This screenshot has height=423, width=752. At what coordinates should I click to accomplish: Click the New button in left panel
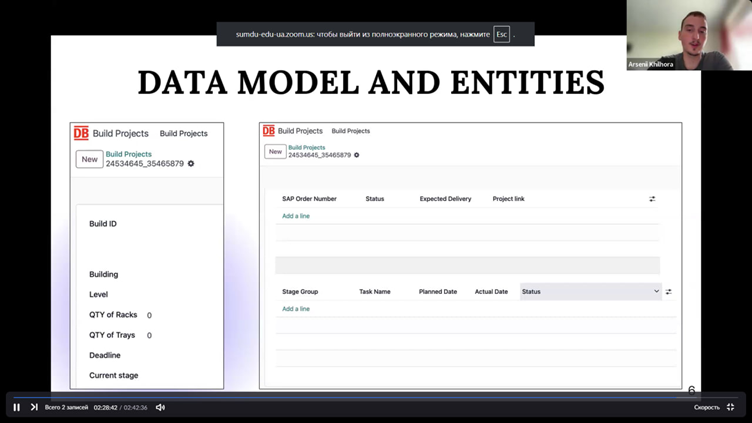[x=90, y=159]
